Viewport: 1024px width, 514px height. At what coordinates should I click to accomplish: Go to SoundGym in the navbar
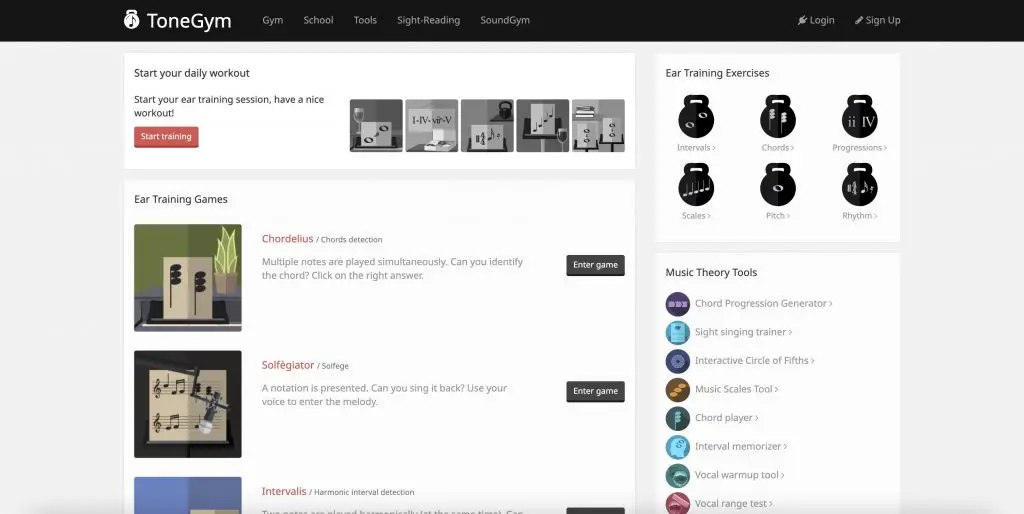pyautogui.click(x=505, y=20)
